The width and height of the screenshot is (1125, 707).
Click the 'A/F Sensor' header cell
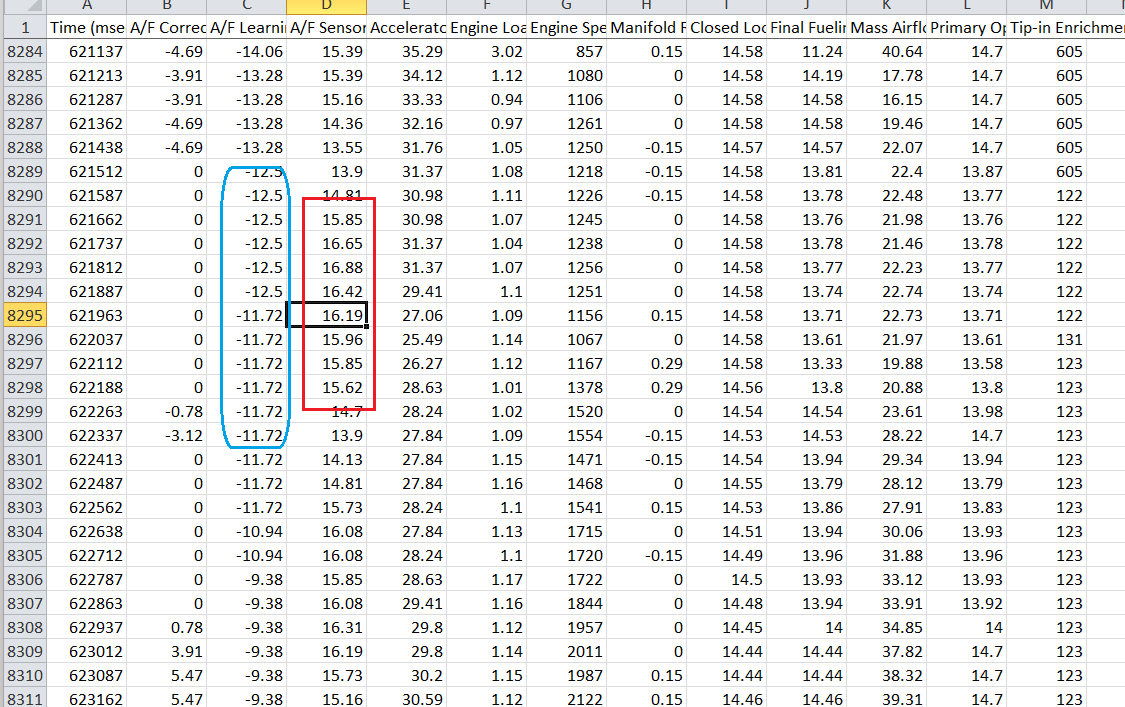[x=326, y=27]
